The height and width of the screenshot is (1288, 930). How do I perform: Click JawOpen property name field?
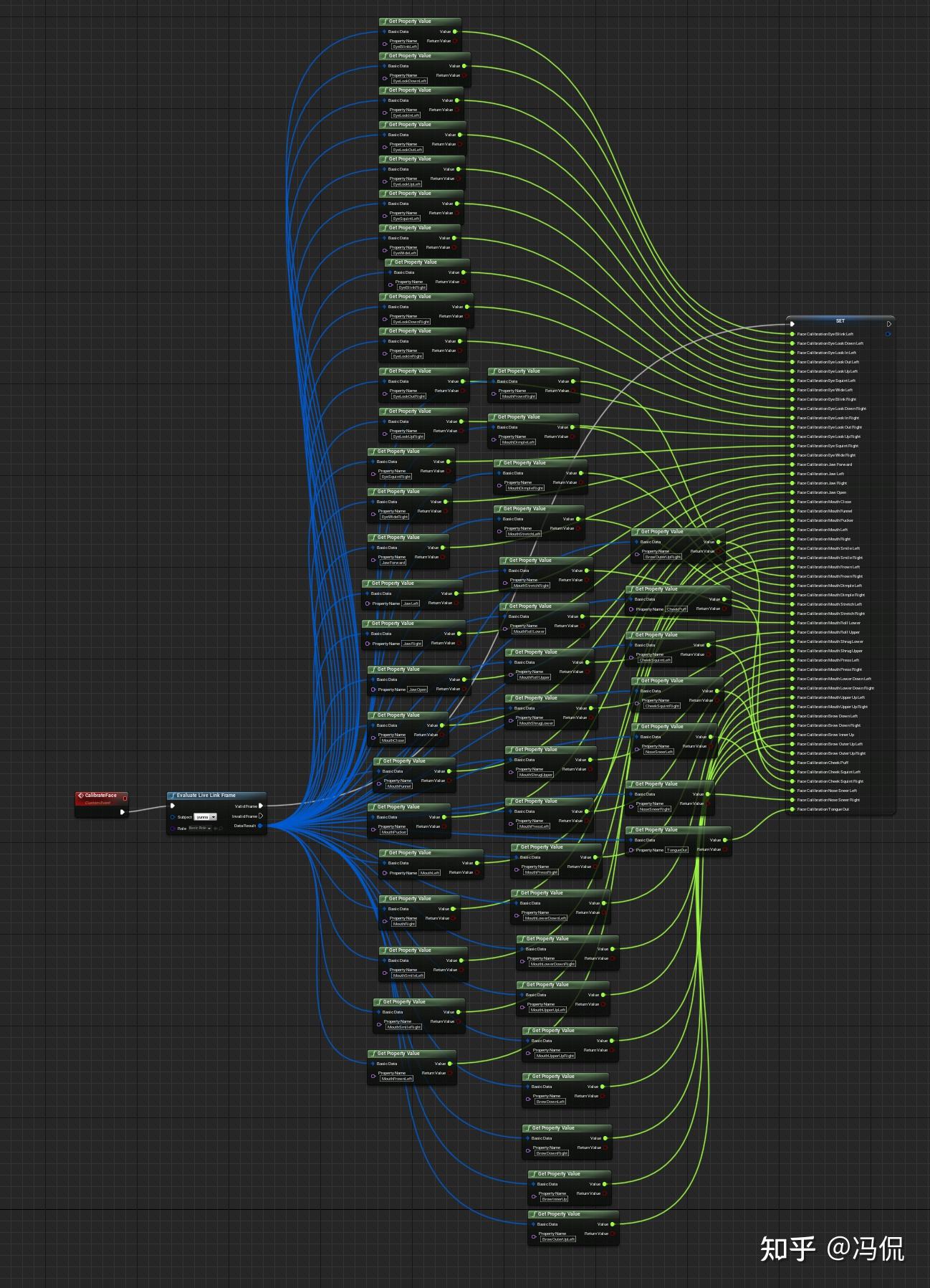point(418,690)
